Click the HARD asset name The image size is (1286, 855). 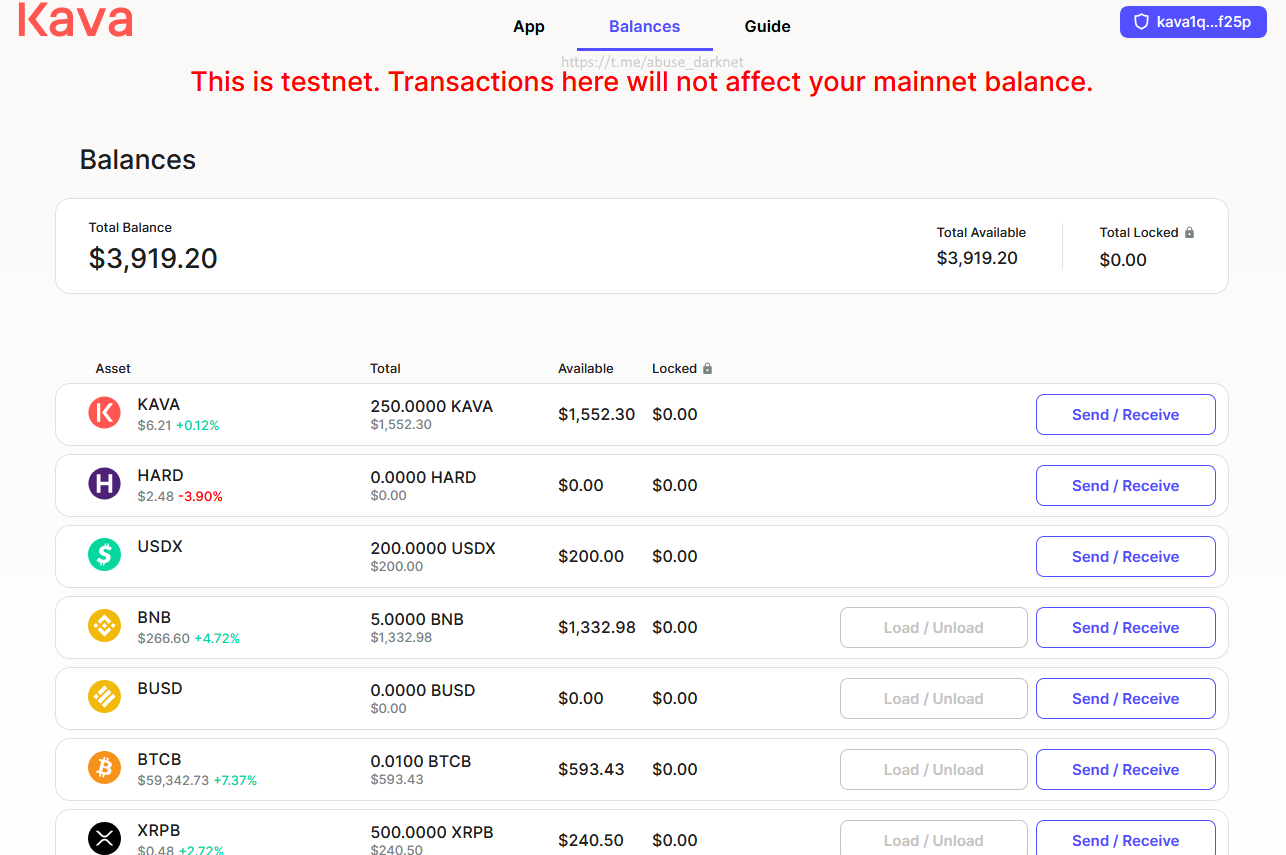coord(161,476)
